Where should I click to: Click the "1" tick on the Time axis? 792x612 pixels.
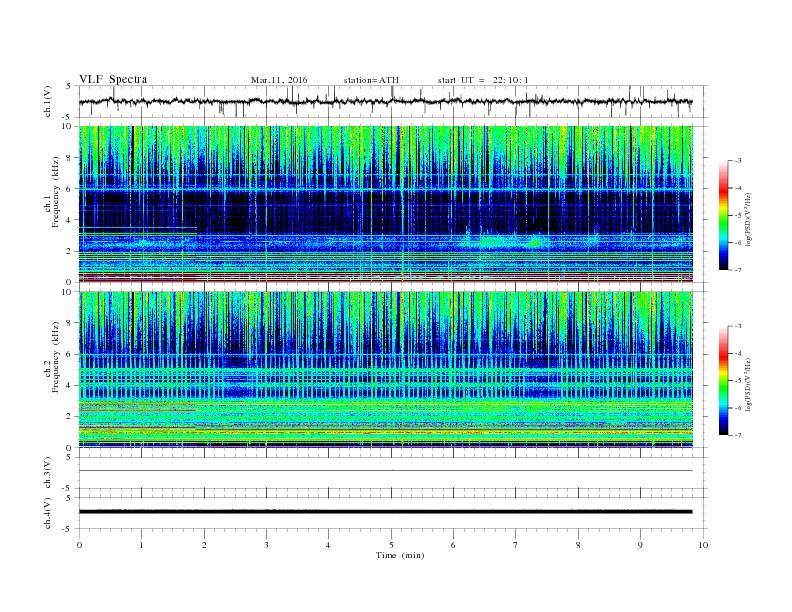point(141,545)
